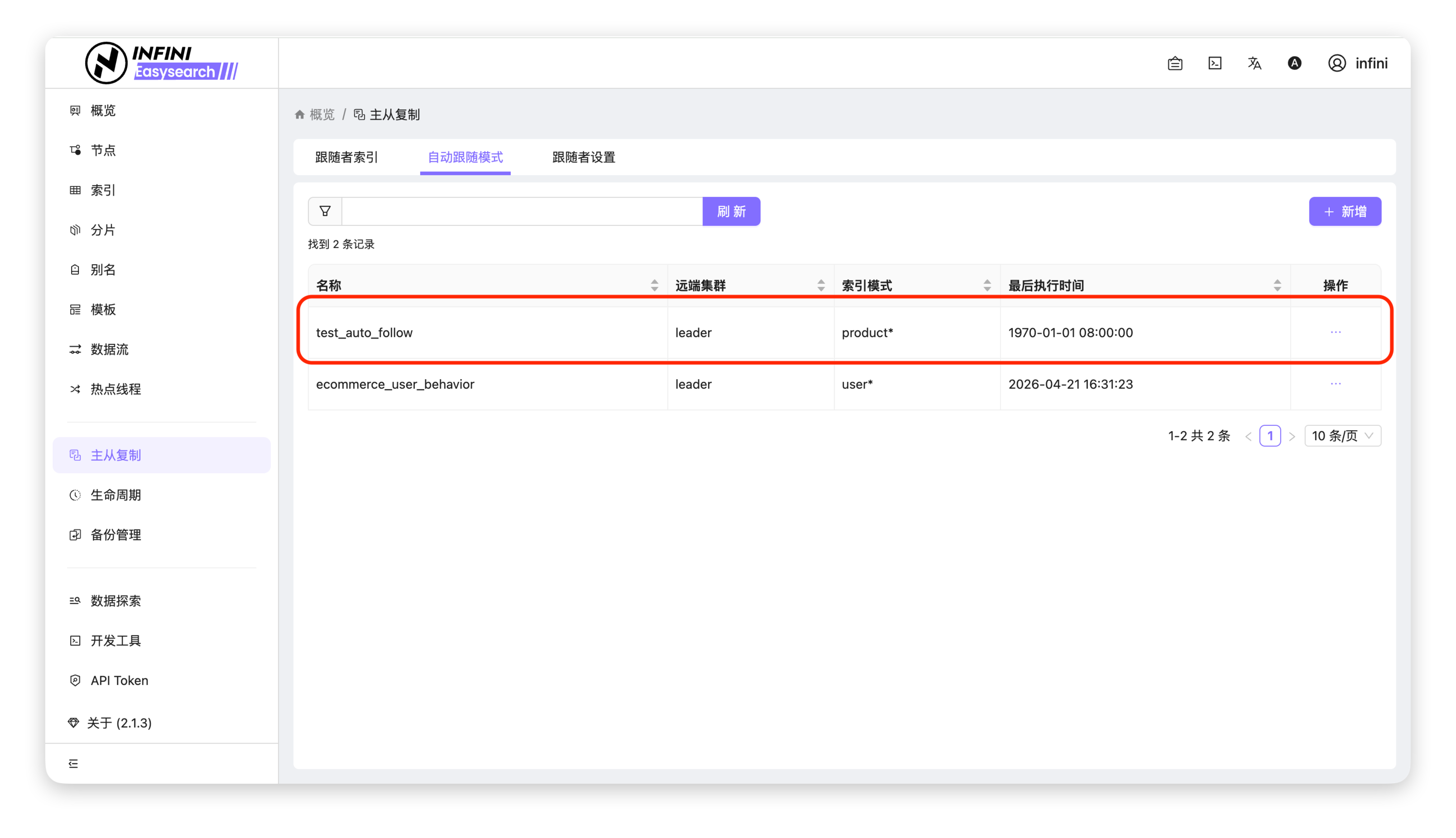This screenshot has height=838, width=1456.
Task: Click the filter funnel icon
Action: 325,211
